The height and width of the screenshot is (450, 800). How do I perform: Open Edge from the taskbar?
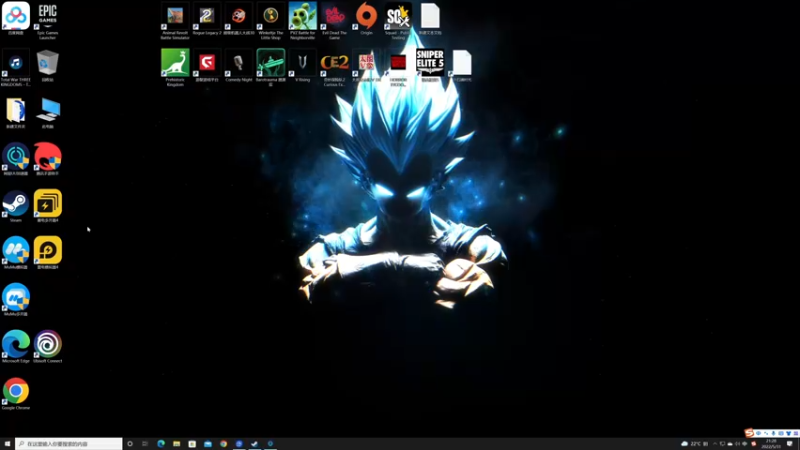pyautogui.click(x=161, y=444)
